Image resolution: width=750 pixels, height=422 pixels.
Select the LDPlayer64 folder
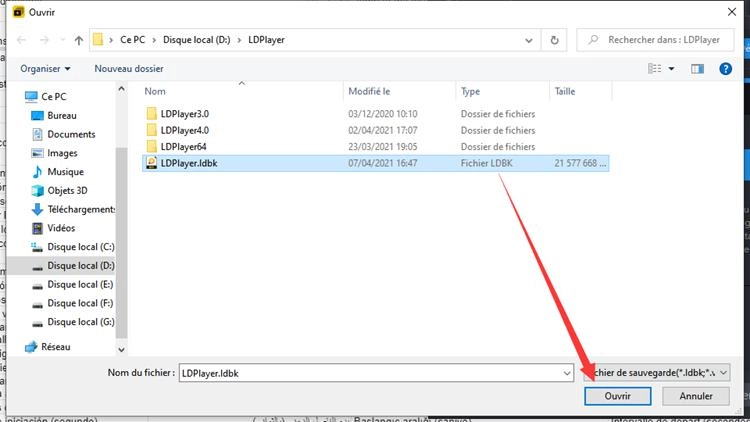click(x=184, y=147)
